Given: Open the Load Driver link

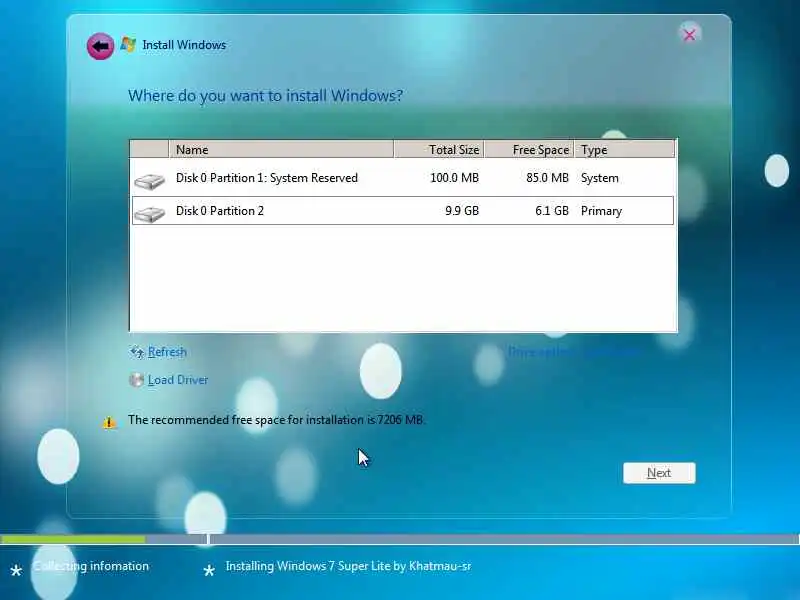Looking at the screenshot, I should pyautogui.click(x=178, y=380).
